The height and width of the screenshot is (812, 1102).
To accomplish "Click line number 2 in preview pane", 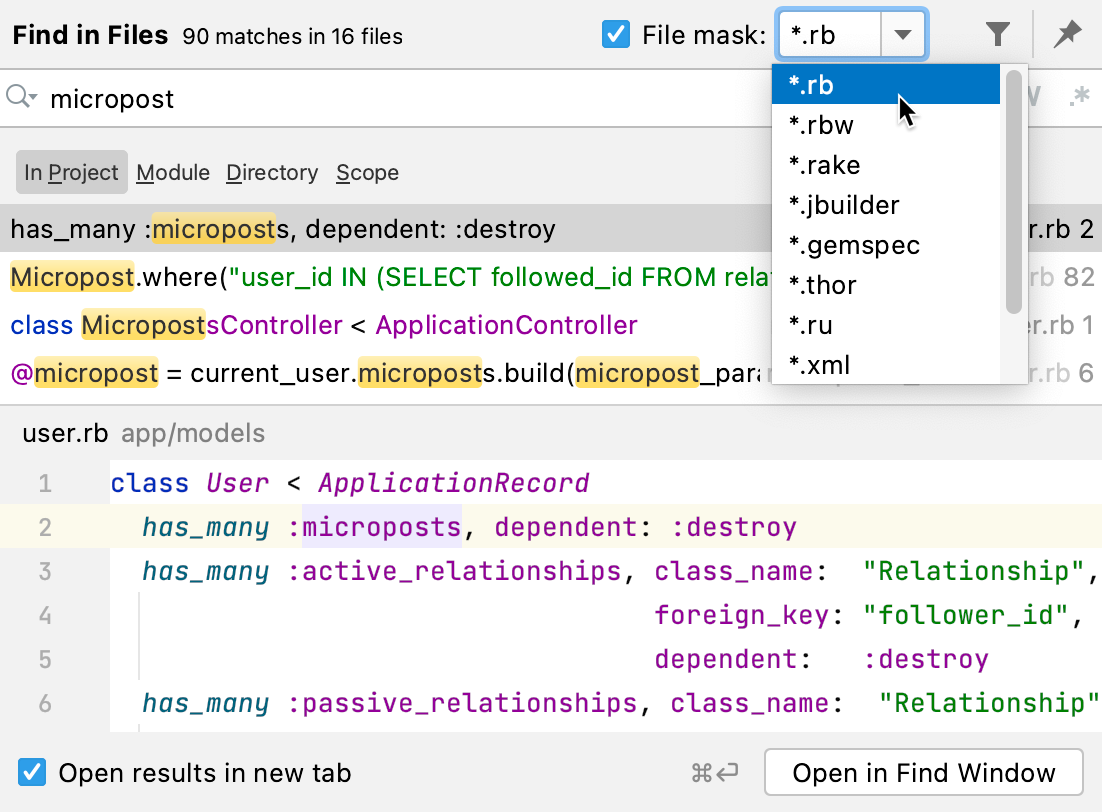I will tap(45, 526).
